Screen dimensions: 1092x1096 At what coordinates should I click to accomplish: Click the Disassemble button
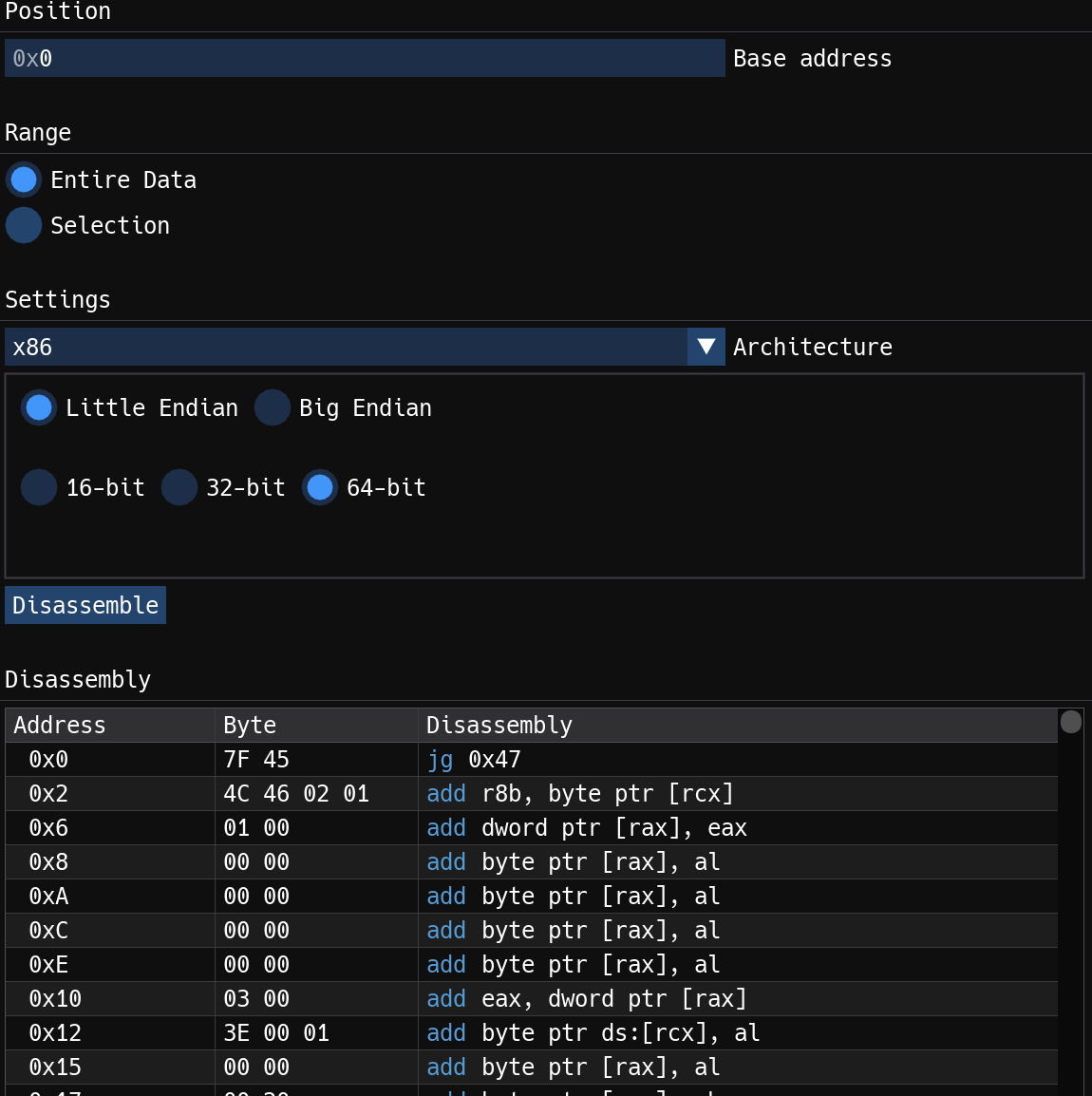85,605
